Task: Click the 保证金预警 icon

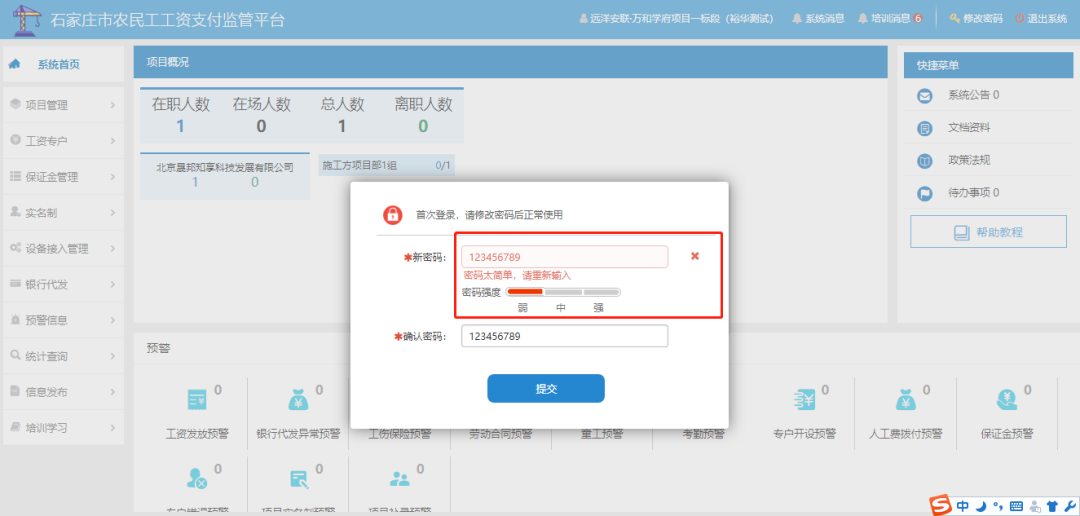Action: [x=1007, y=400]
